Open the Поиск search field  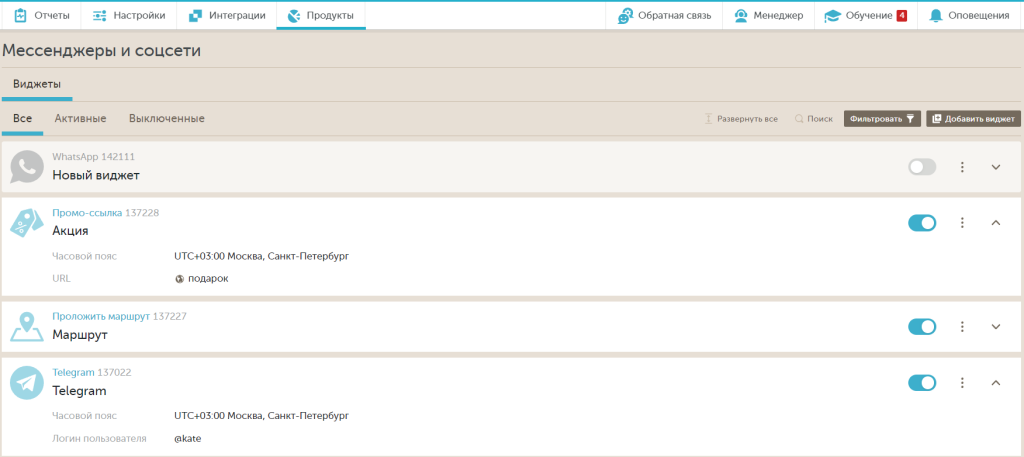coord(814,119)
